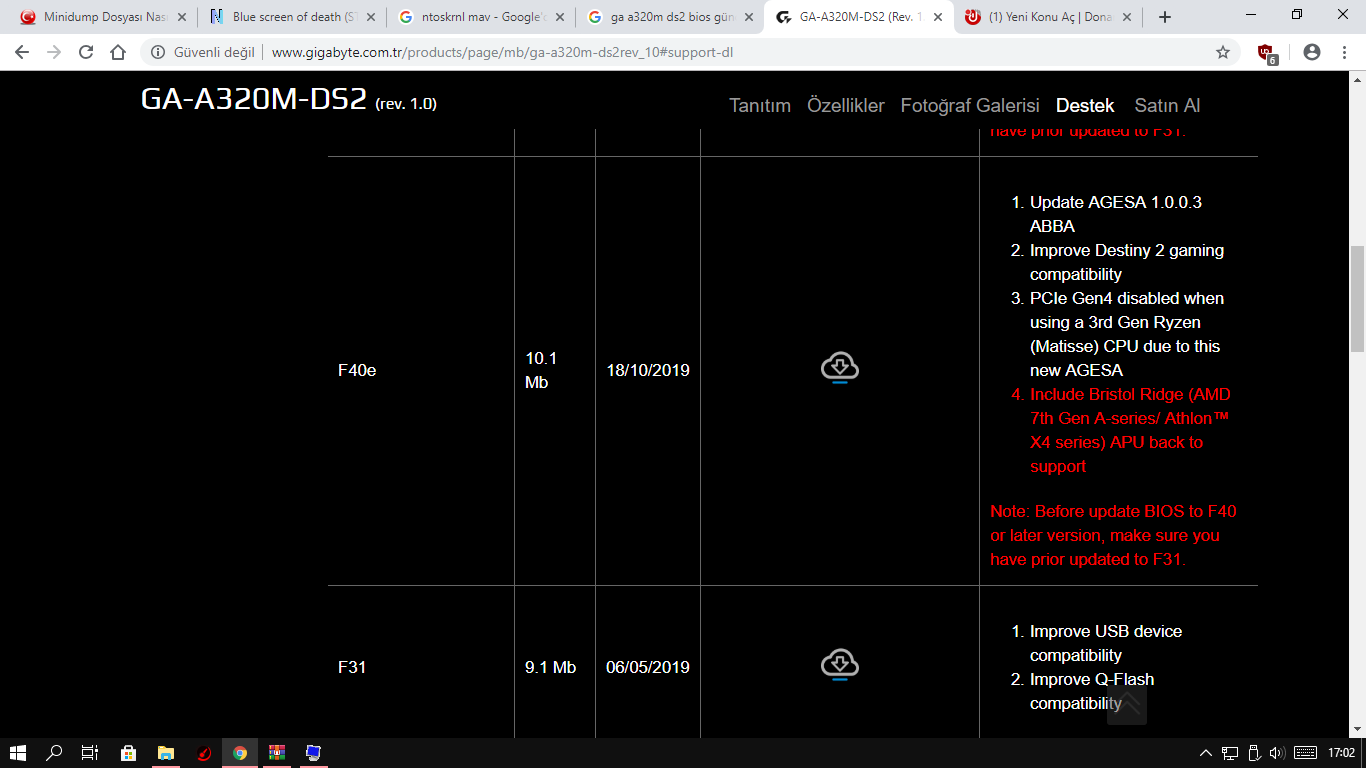Open the blue monitor taskbar app
Viewport: 1366px width, 768px height.
tap(314, 753)
